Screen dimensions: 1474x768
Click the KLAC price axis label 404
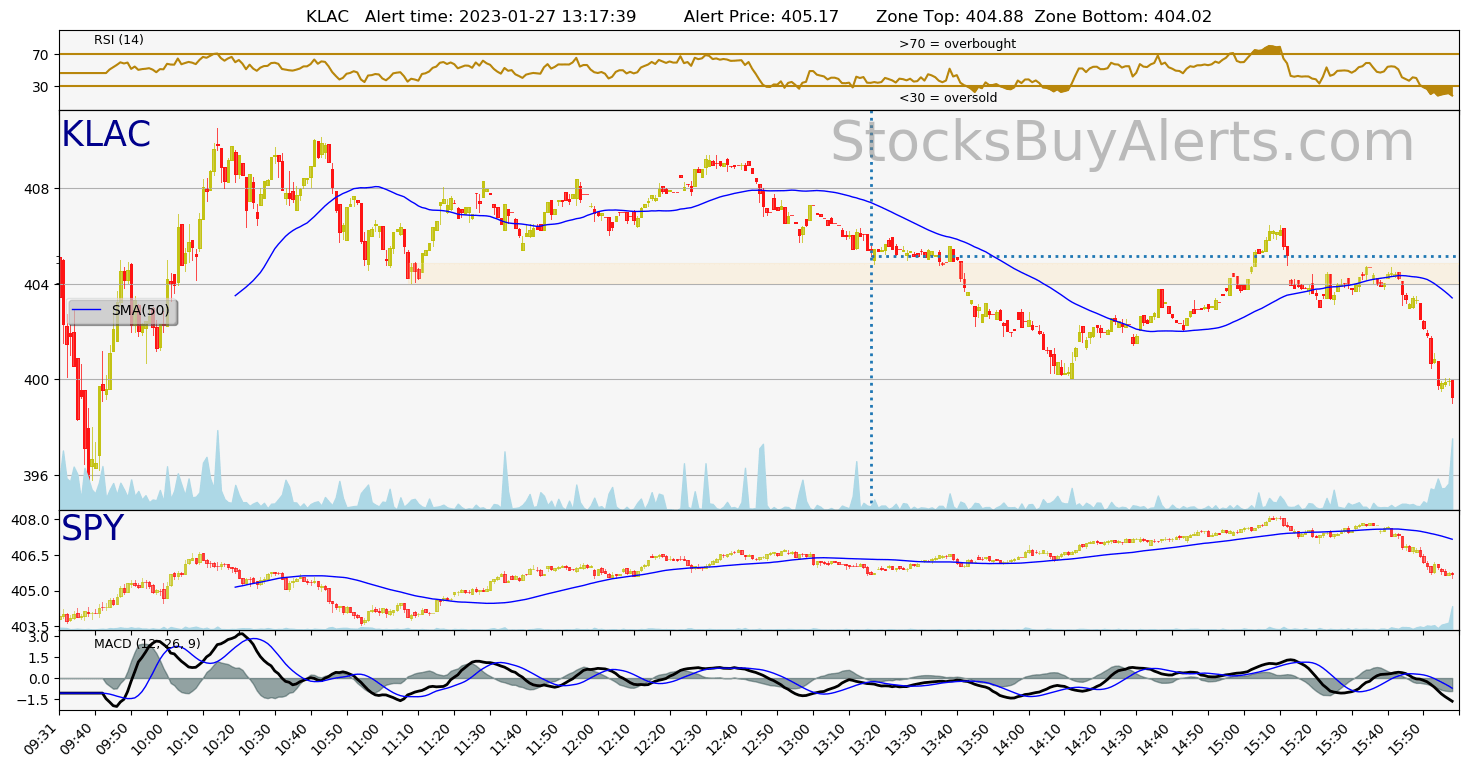37,285
